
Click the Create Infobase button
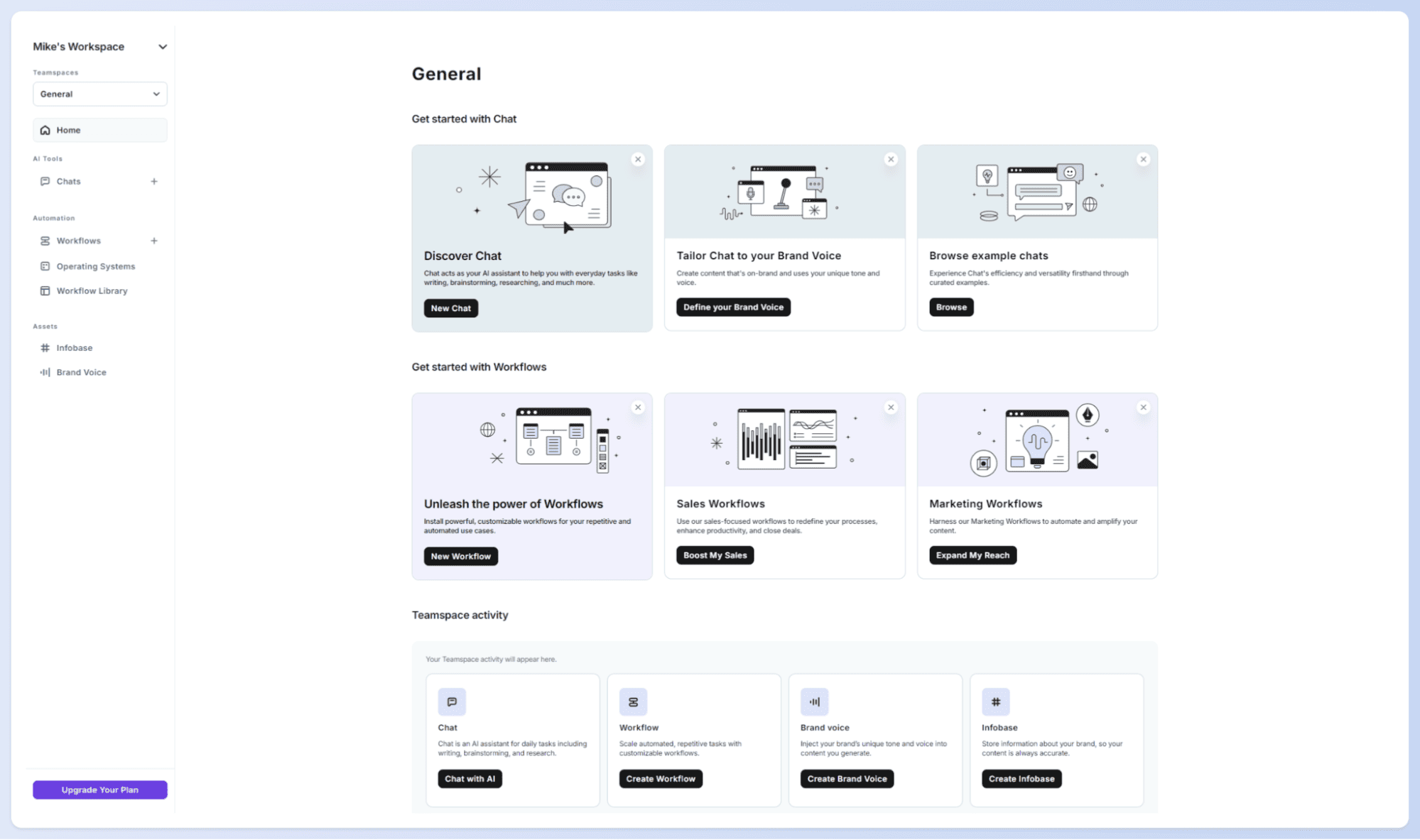(x=1021, y=779)
